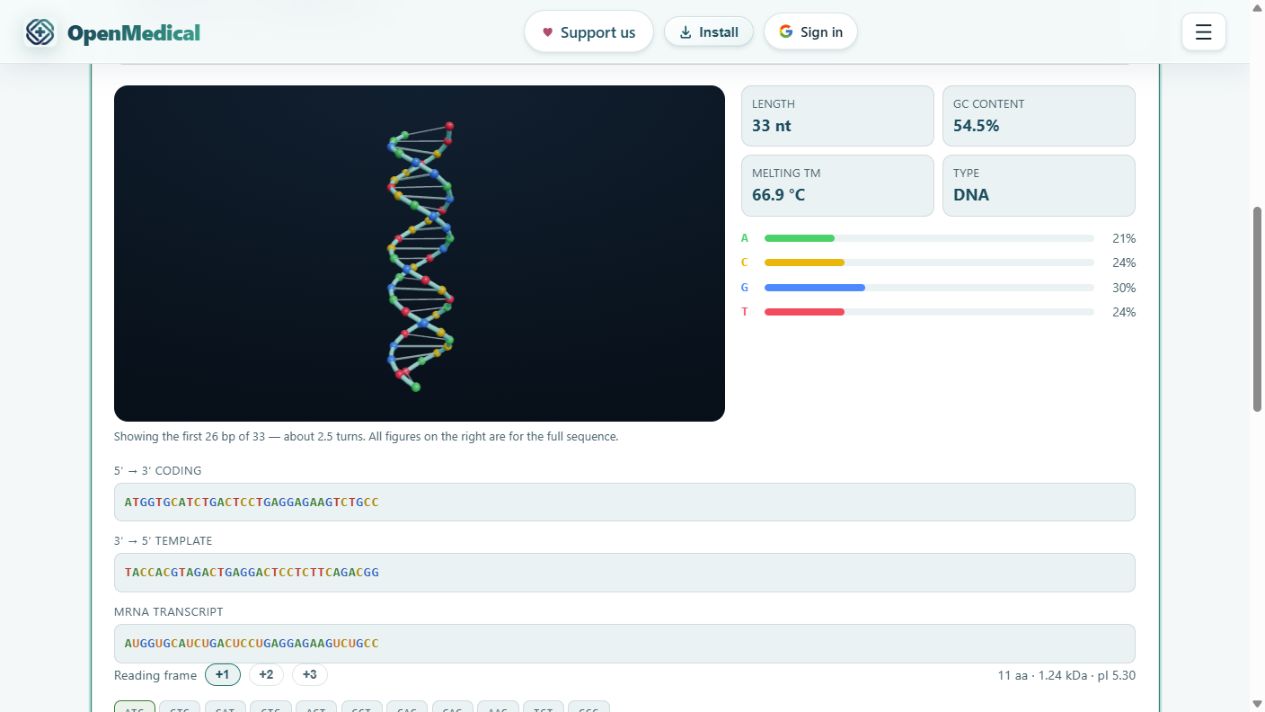1265x712 pixels.
Task: Click the 'MRNA TRANSCRIPT' label
Action: point(169,611)
